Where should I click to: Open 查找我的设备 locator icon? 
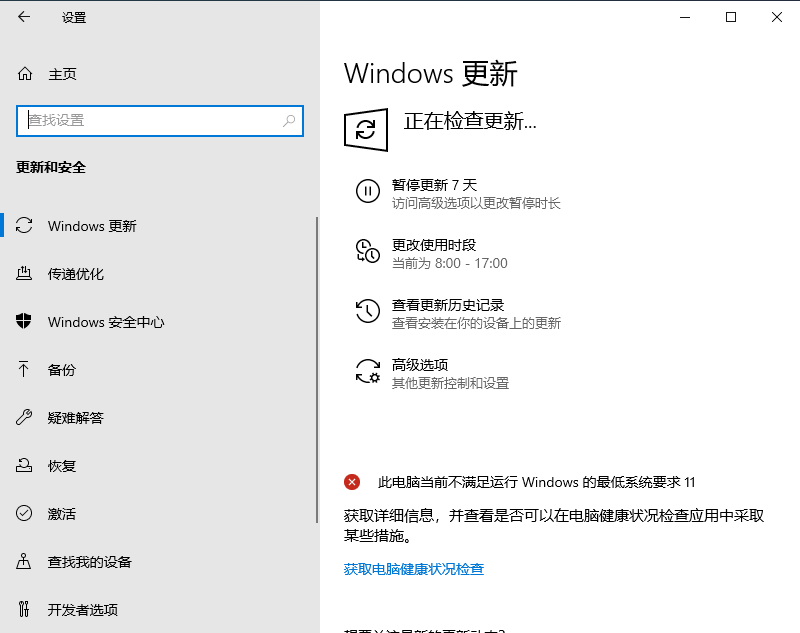[23, 561]
